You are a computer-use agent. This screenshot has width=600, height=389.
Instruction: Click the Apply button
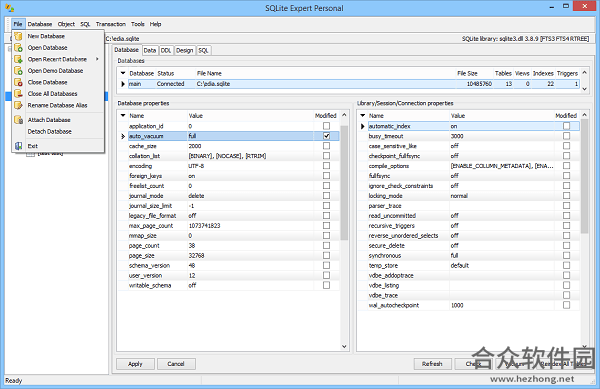point(135,364)
